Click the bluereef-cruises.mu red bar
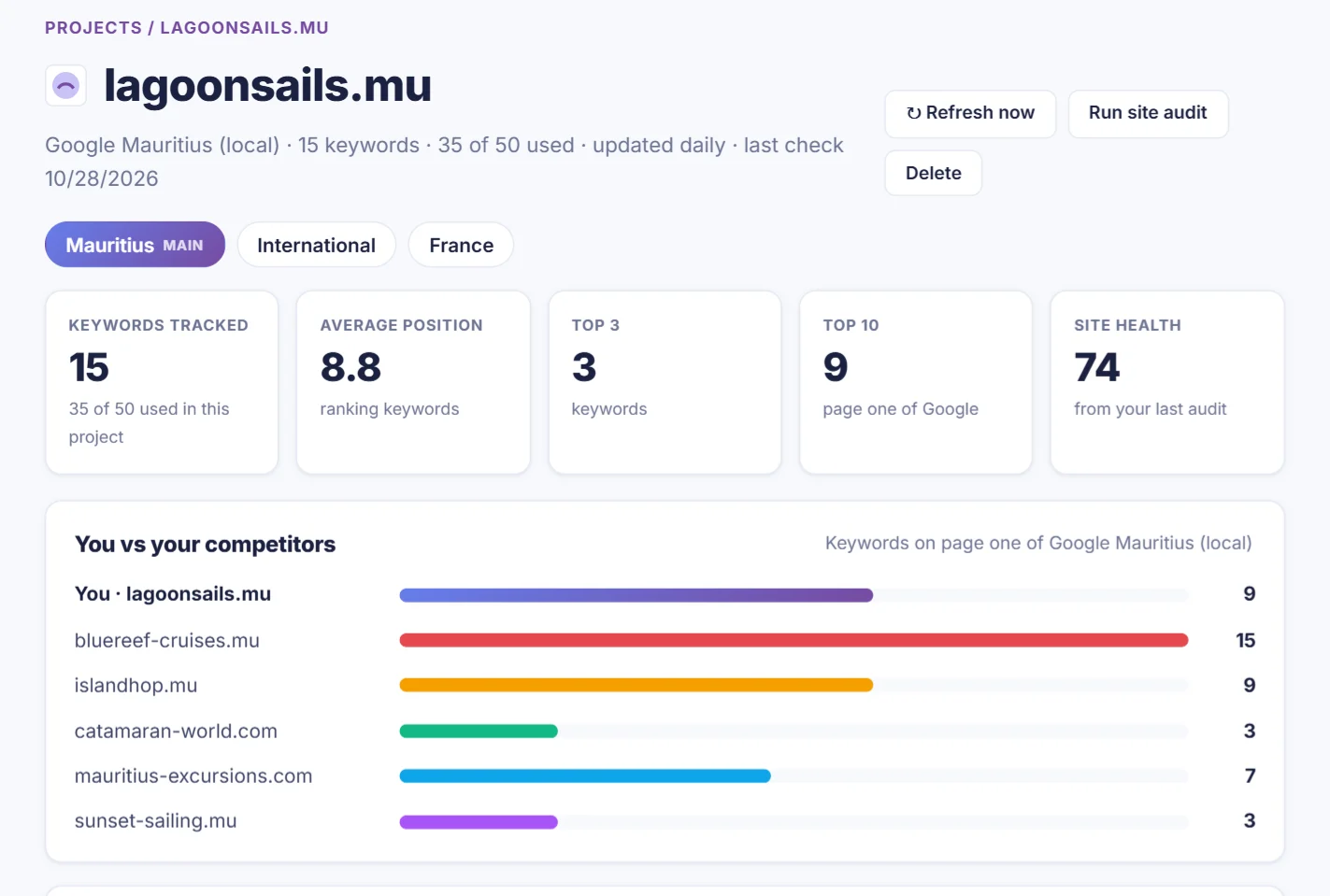 (x=794, y=640)
